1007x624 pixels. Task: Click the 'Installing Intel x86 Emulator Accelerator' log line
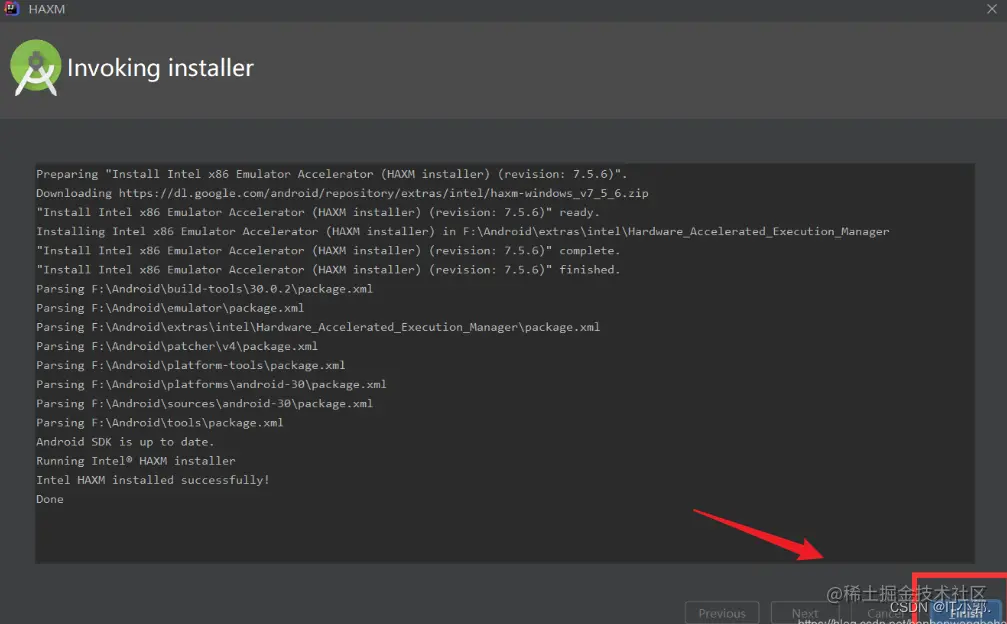tap(462, 231)
